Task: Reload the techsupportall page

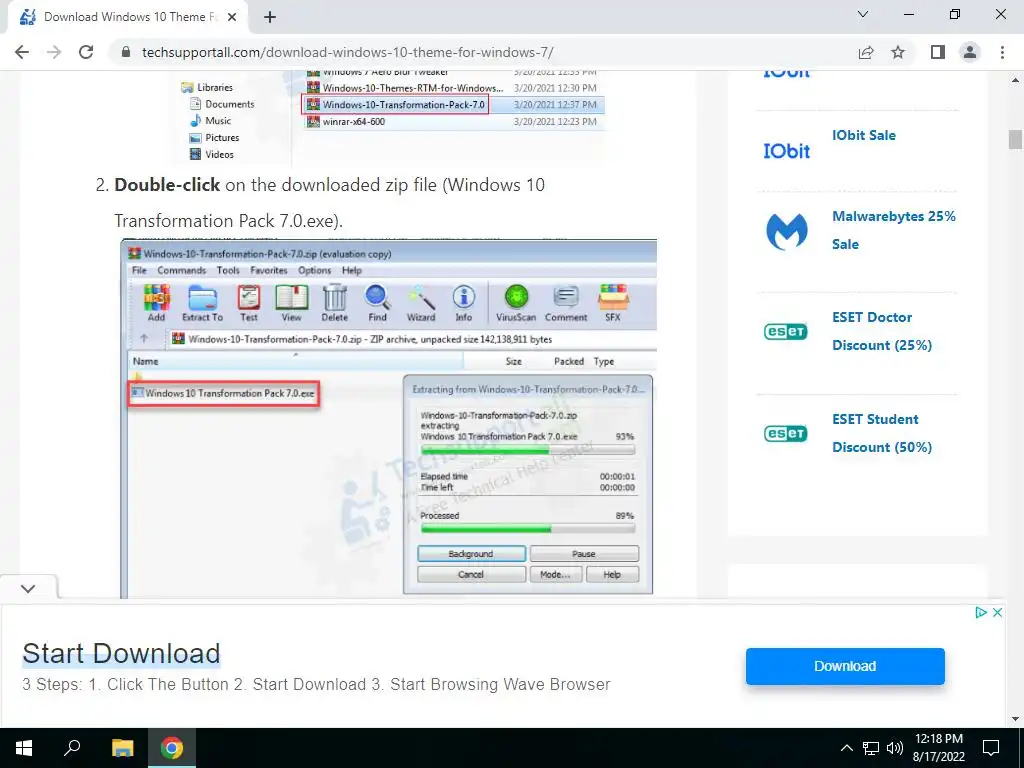Action: 86,52
